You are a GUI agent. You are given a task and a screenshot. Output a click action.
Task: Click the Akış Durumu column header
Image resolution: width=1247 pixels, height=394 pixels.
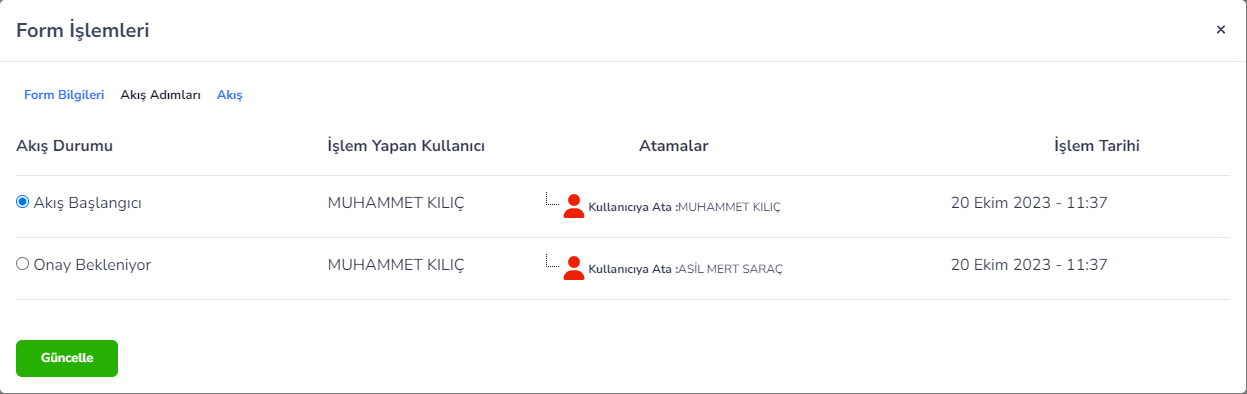[64, 146]
